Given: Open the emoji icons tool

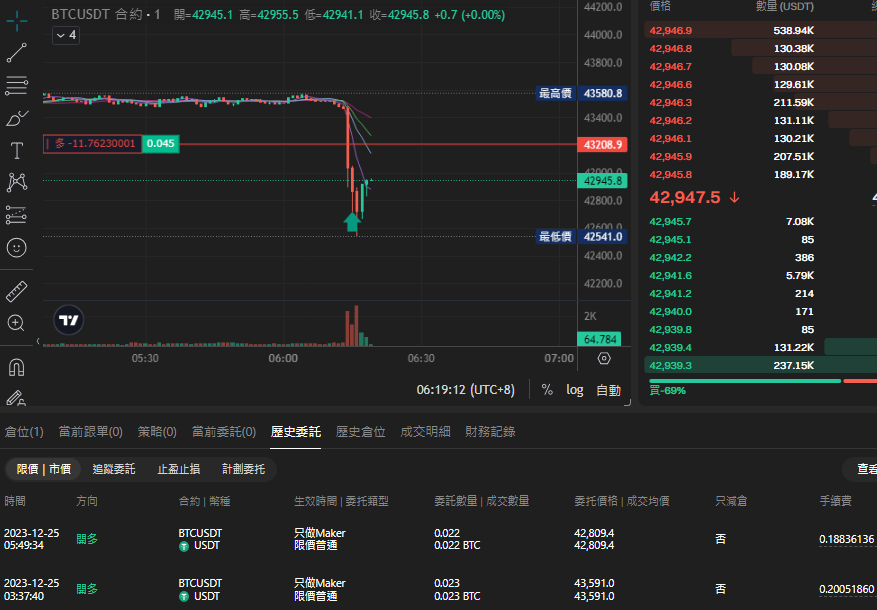Looking at the screenshot, I should (x=17, y=247).
